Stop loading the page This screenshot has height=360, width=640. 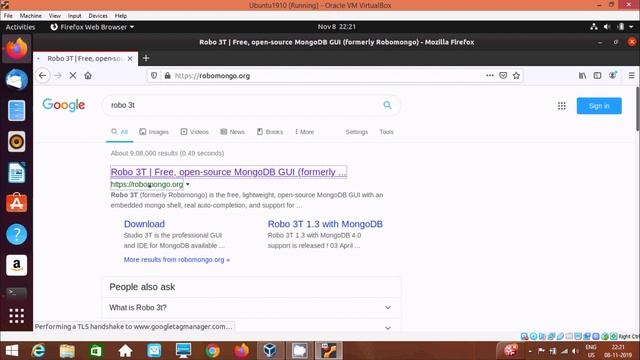(73, 76)
